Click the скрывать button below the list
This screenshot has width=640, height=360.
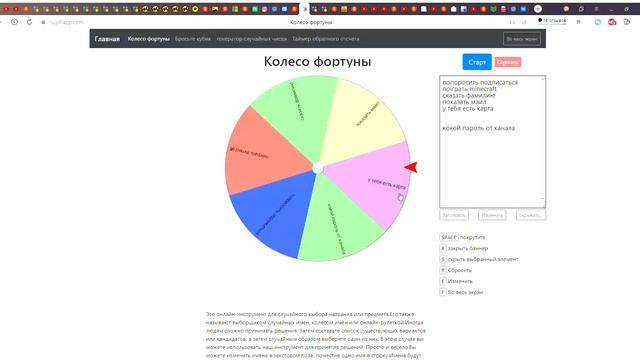pyautogui.click(x=531, y=215)
